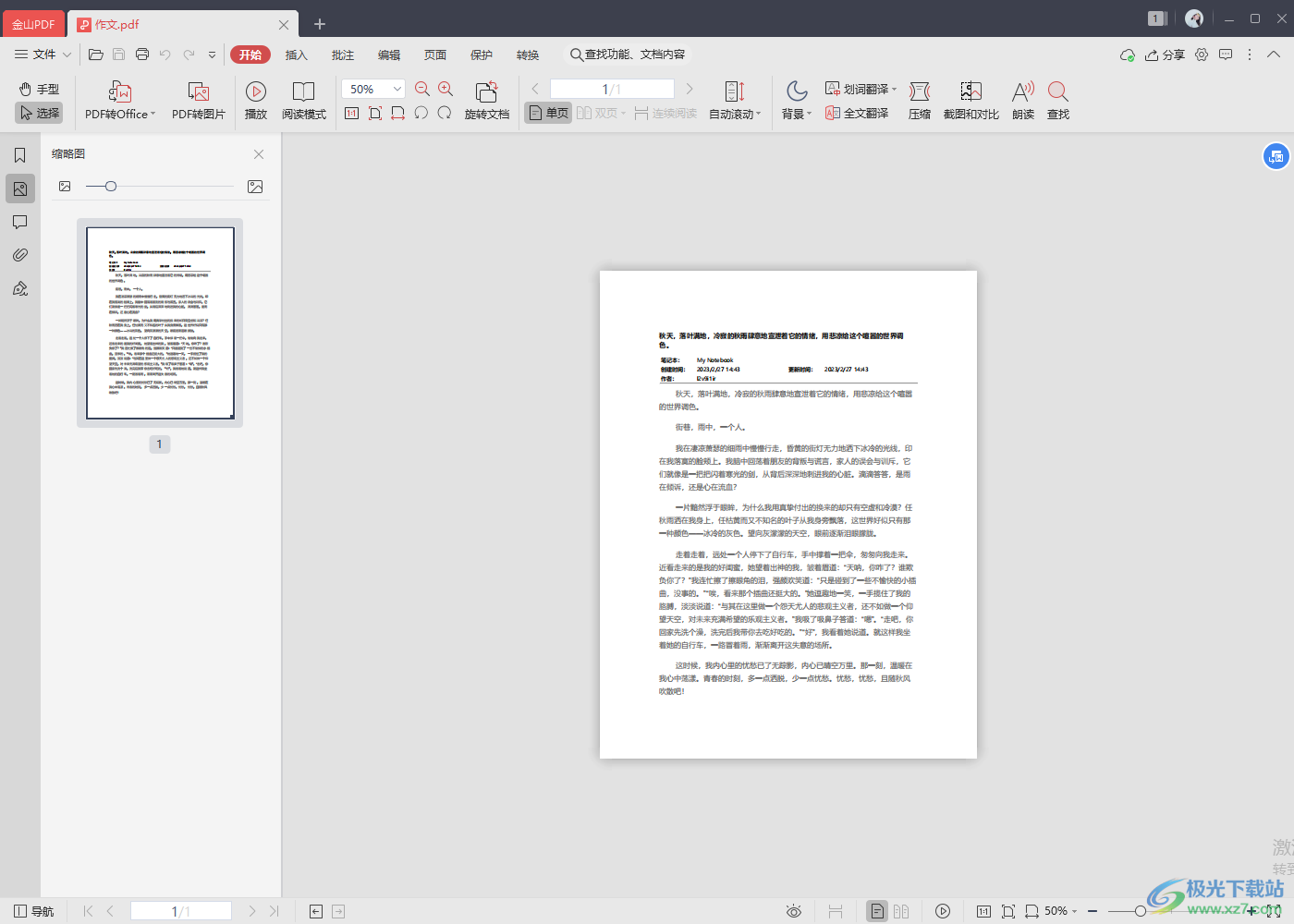This screenshot has height=924, width=1294.
Task: Rotate page clockwise
Action: tap(445, 113)
